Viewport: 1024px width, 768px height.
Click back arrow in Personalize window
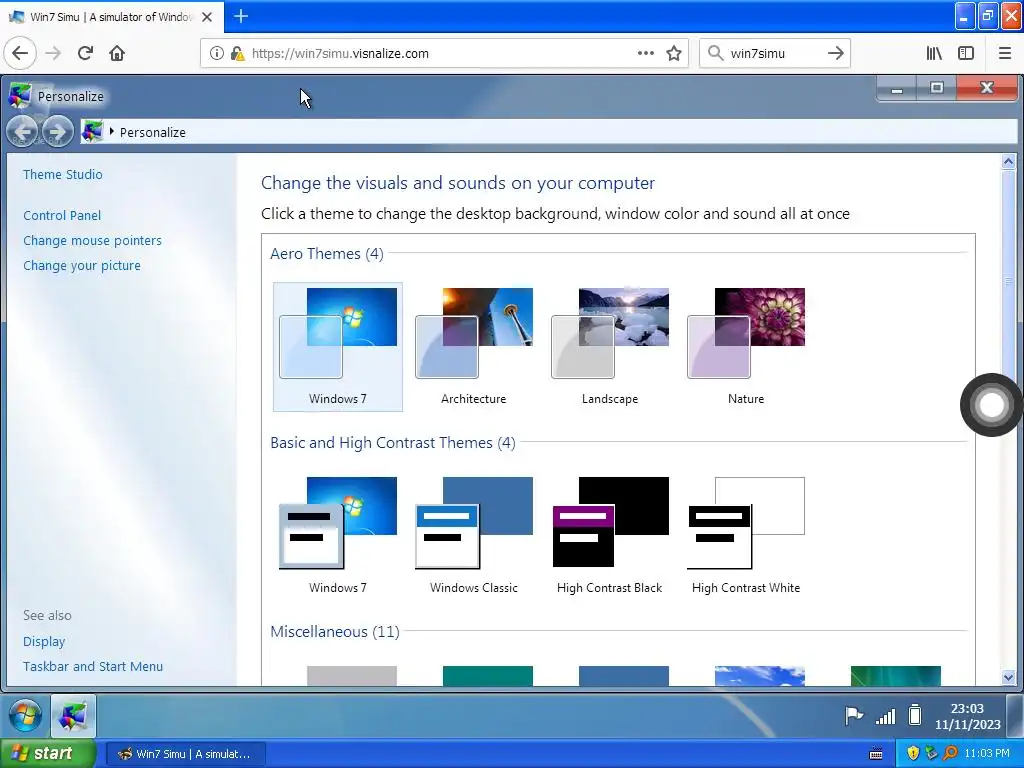pyautogui.click(x=22, y=132)
